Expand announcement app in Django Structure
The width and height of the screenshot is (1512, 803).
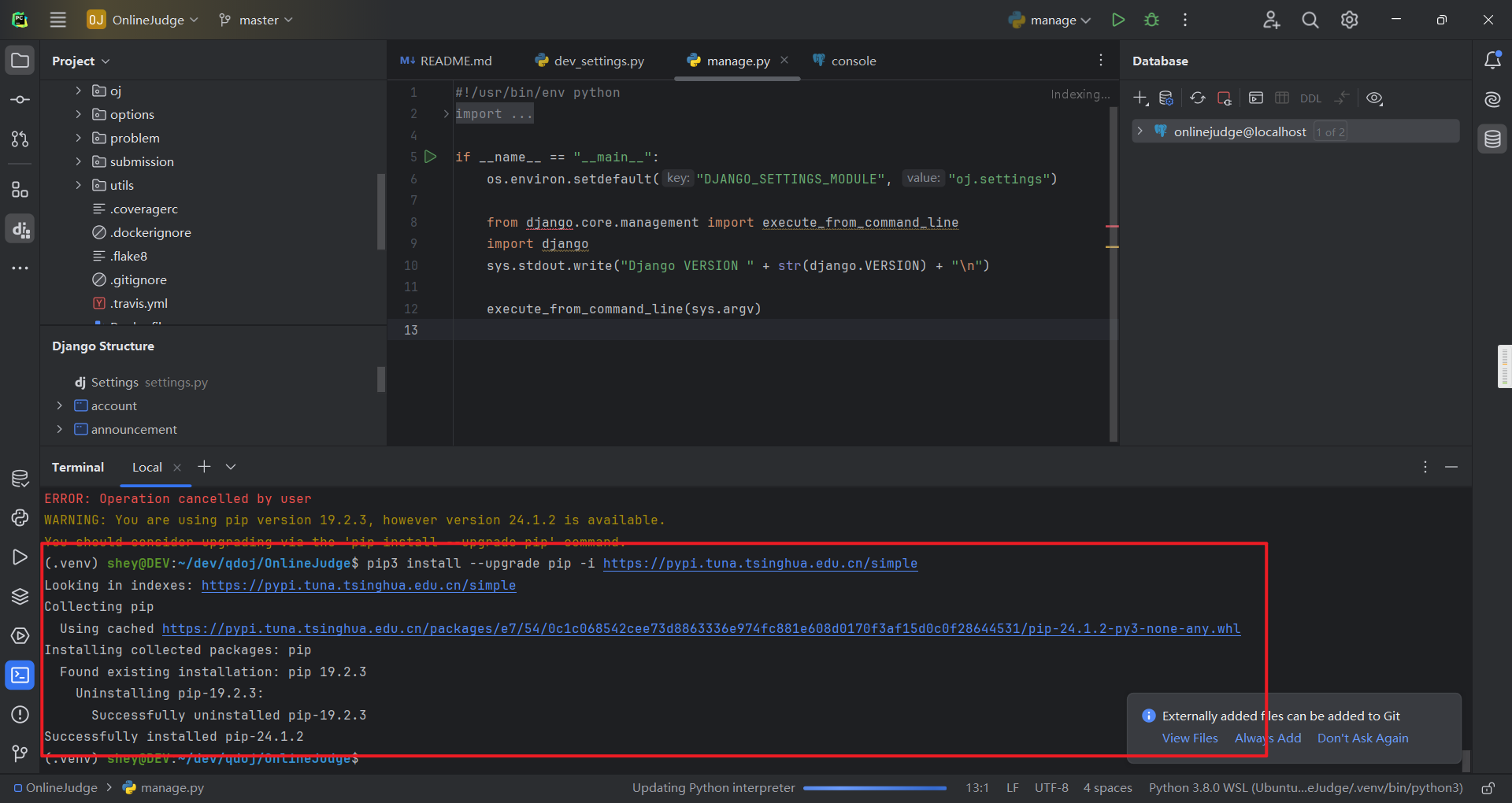click(59, 429)
